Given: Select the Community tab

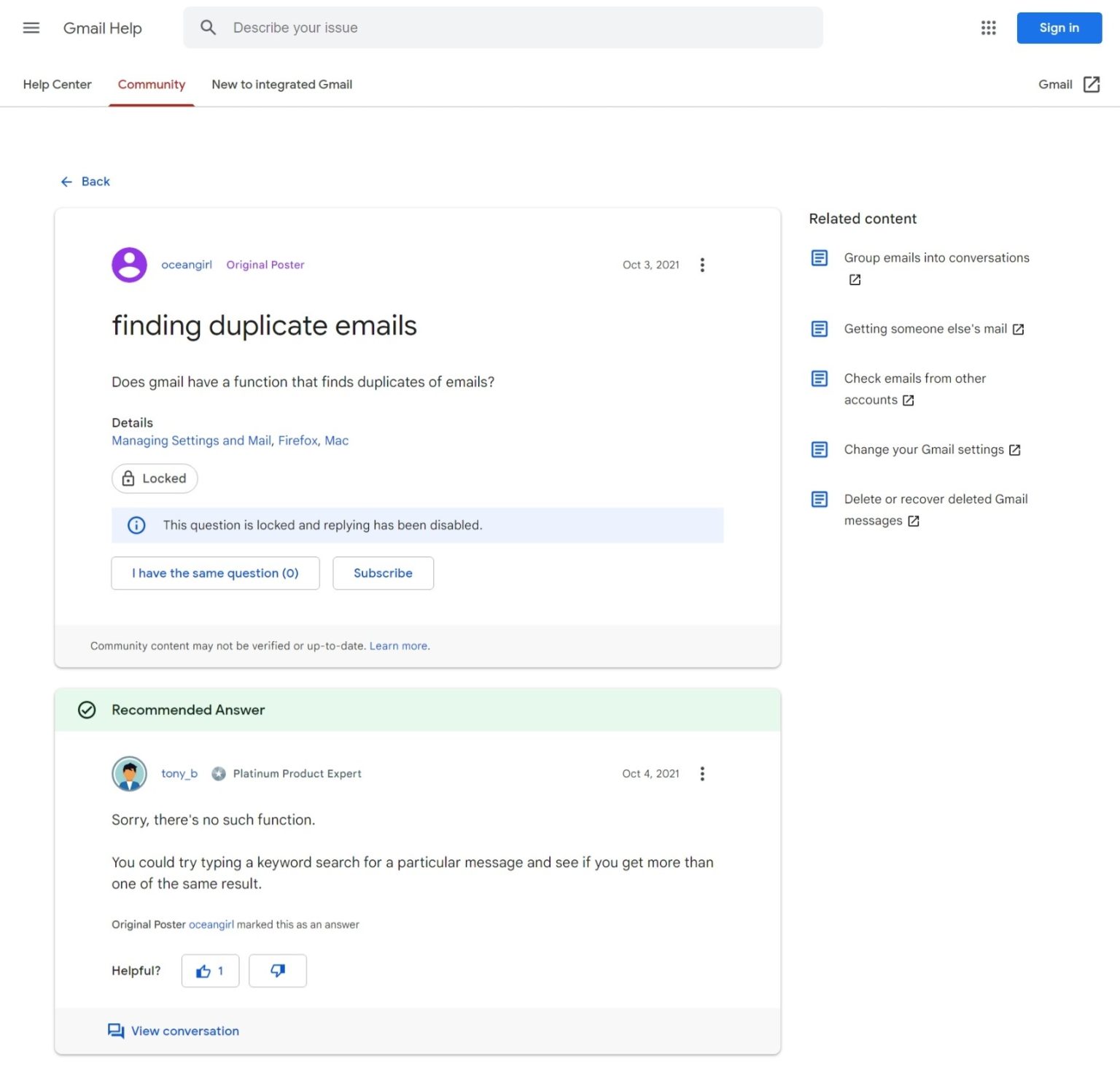Looking at the screenshot, I should 152,85.
